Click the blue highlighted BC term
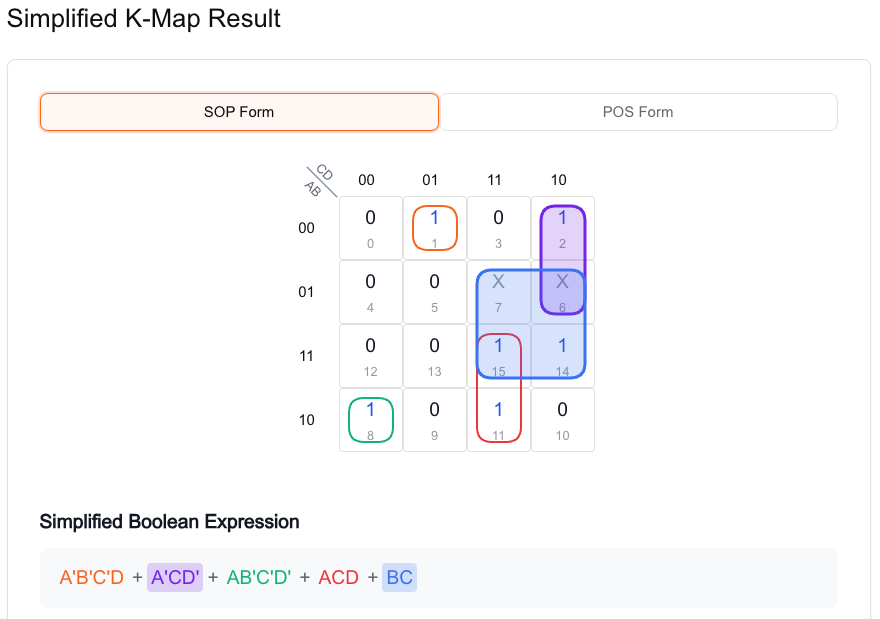Image resolution: width=880 pixels, height=619 pixels. click(x=399, y=577)
